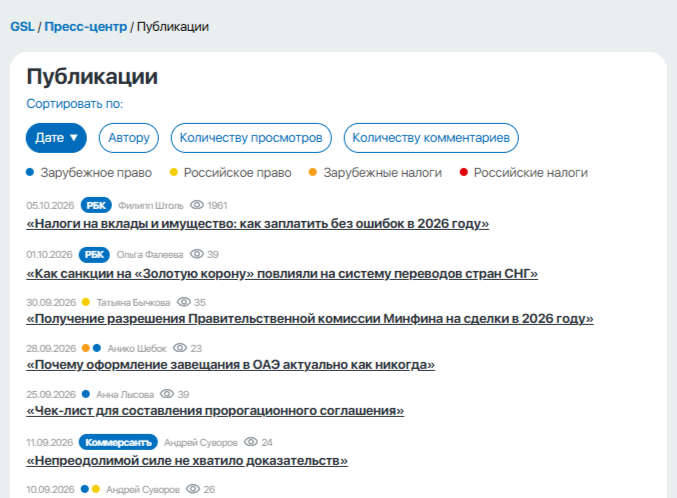Viewport: 677px width, 498px height.
Task: Click eye icon next to Анико Шебок
Action: (x=180, y=348)
